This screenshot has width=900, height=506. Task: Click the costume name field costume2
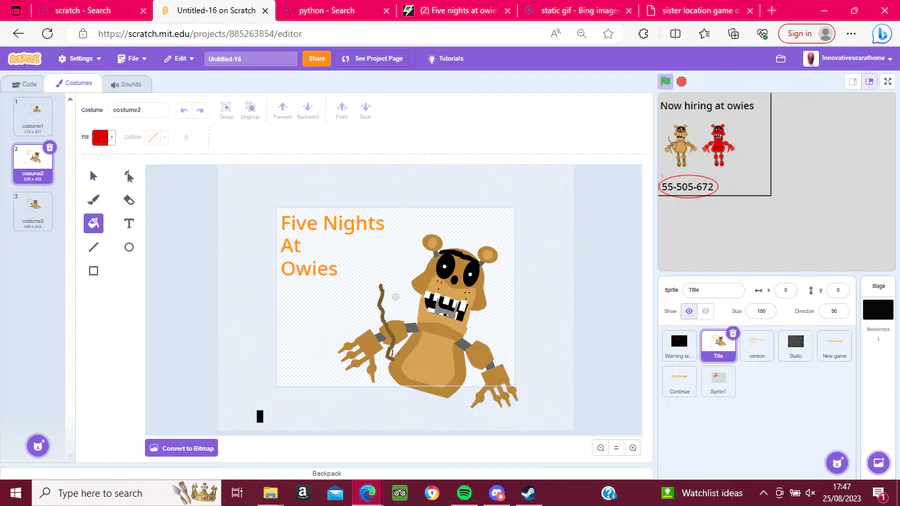click(x=138, y=110)
